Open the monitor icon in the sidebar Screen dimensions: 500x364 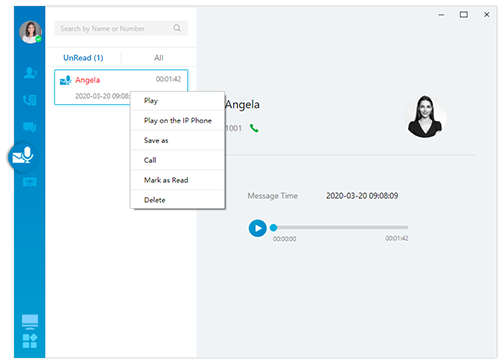[x=30, y=322]
